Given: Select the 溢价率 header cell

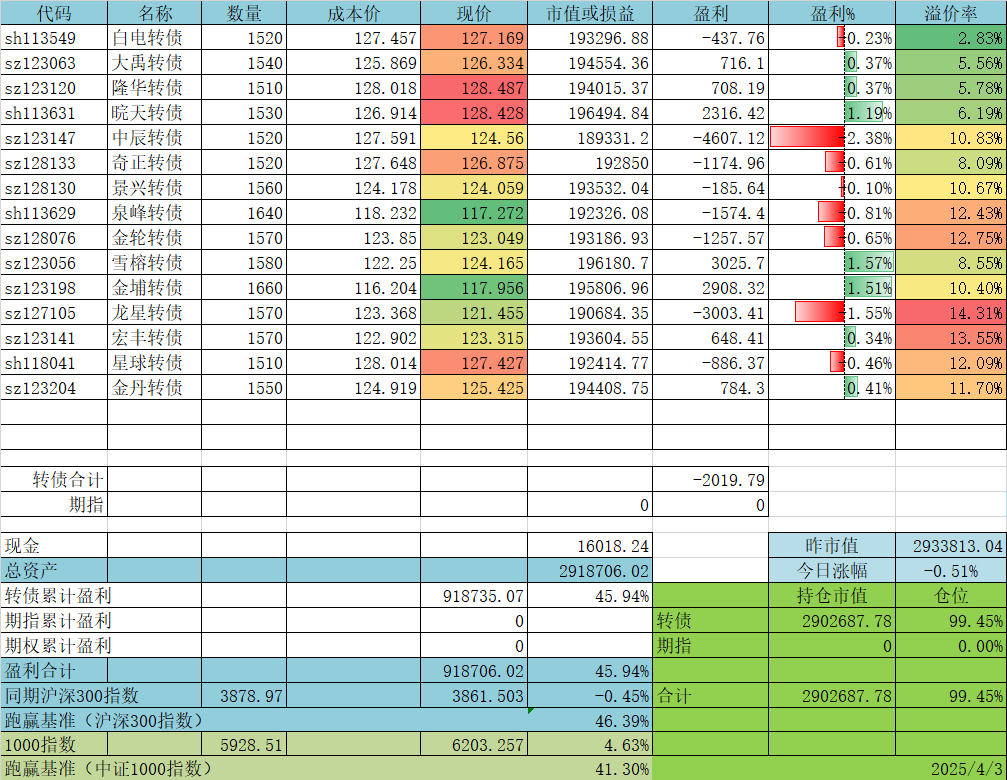Looking at the screenshot, I should [951, 13].
